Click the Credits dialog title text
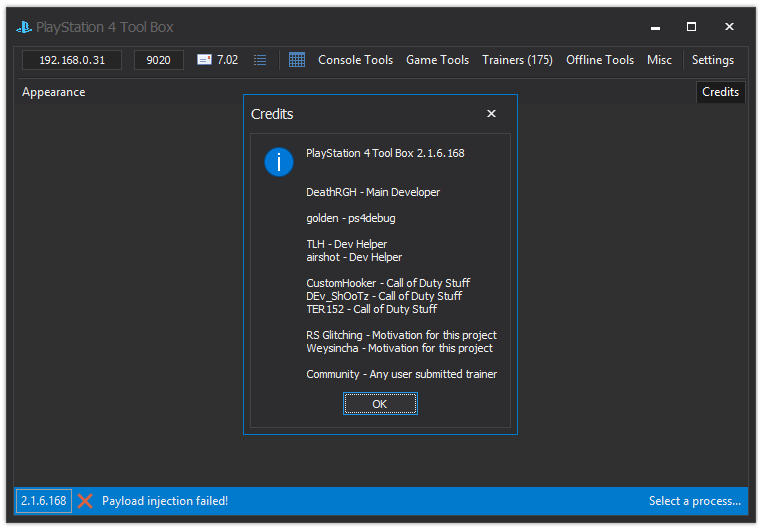Viewport: 758px width, 530px height. pyautogui.click(x=272, y=114)
